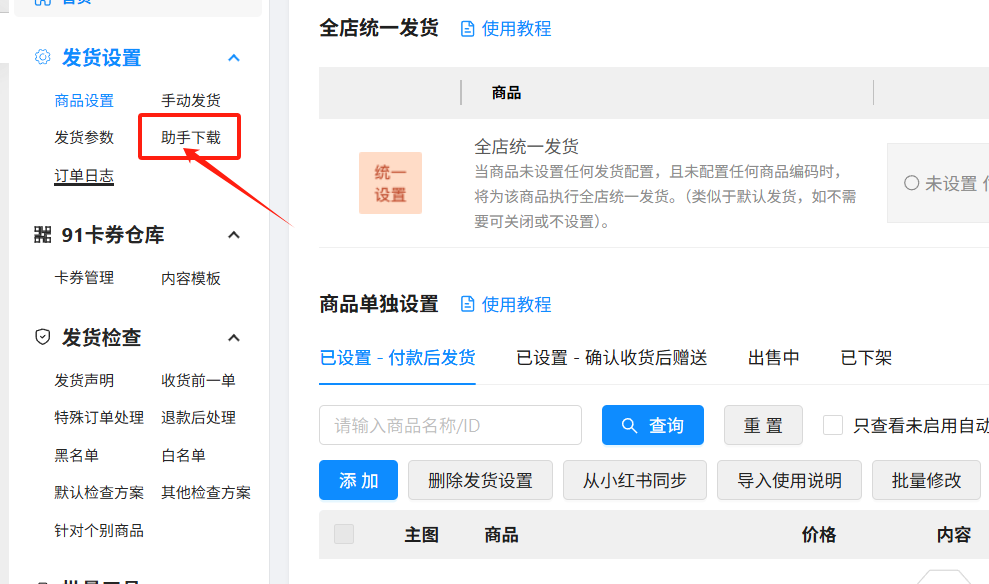
Task: Switch to 已下架 tab
Action: click(x=866, y=358)
